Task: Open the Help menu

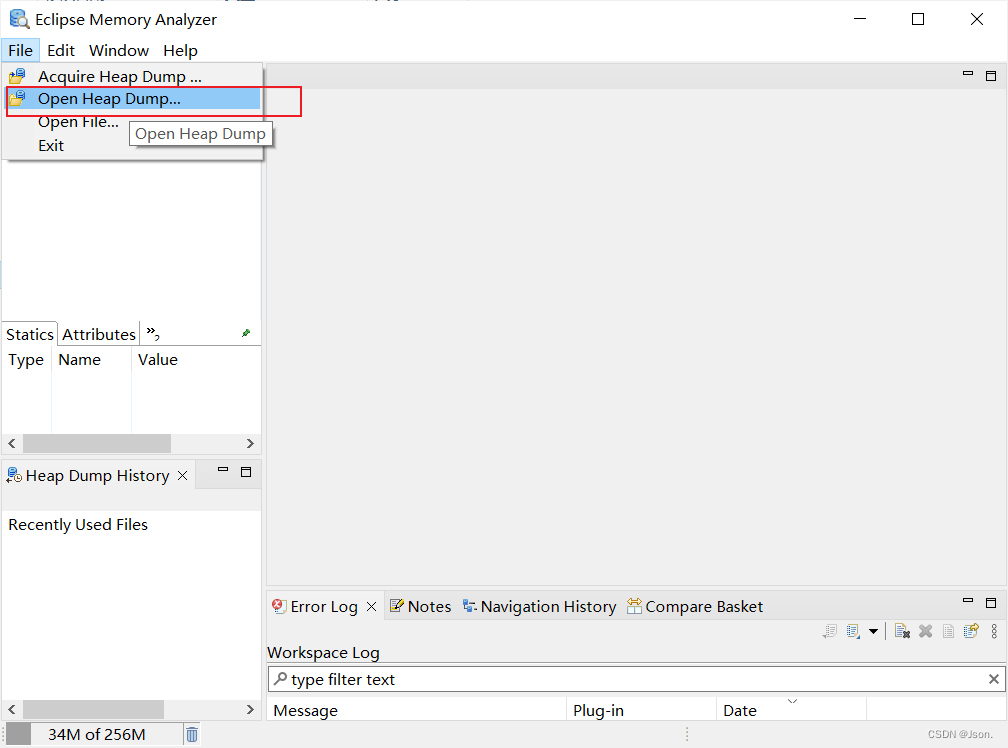Action: 180,50
